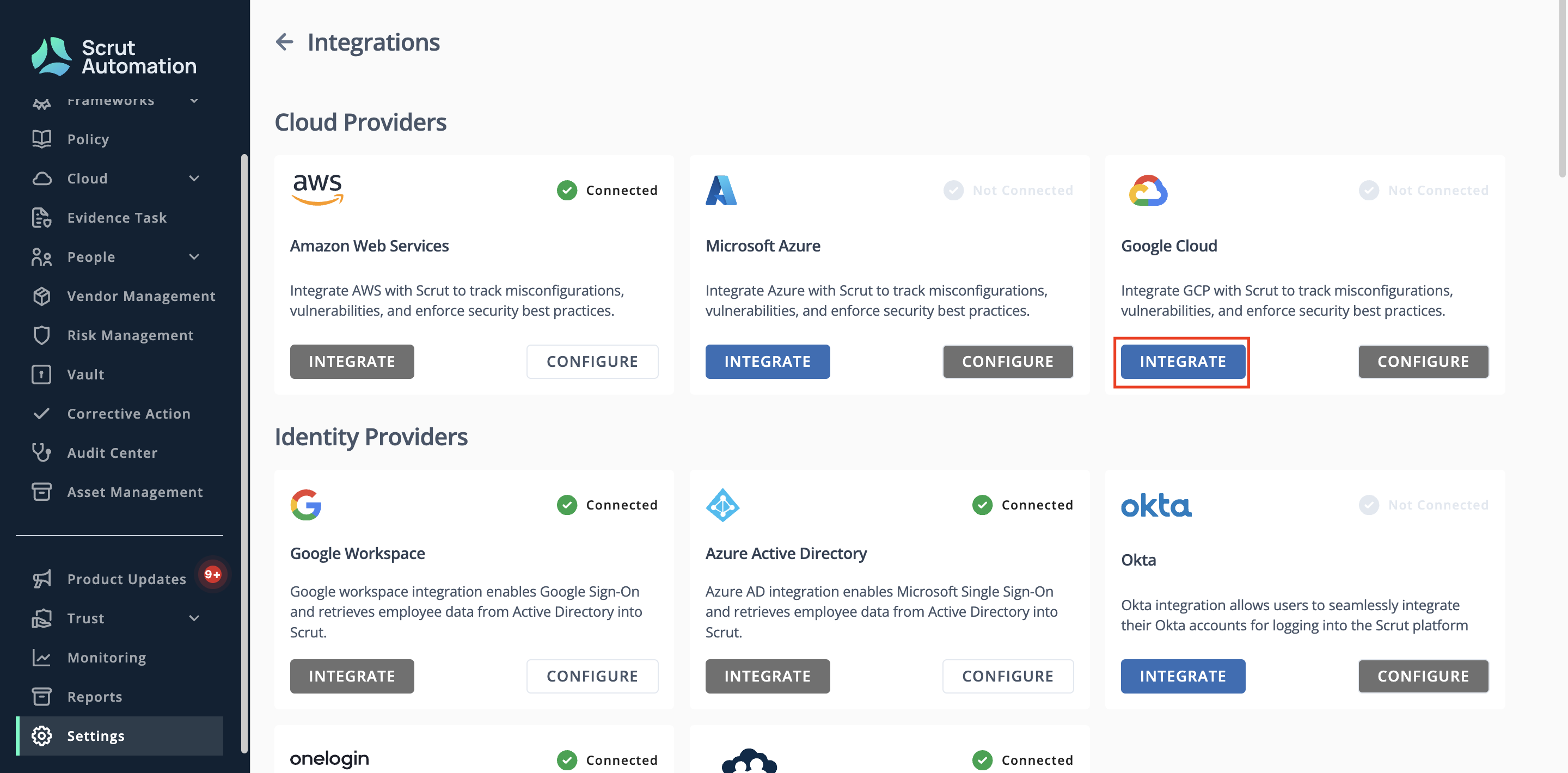Viewport: 1568px width, 773px height.
Task: Click INTEGRATE for Microsoft Azure
Action: [x=768, y=361]
